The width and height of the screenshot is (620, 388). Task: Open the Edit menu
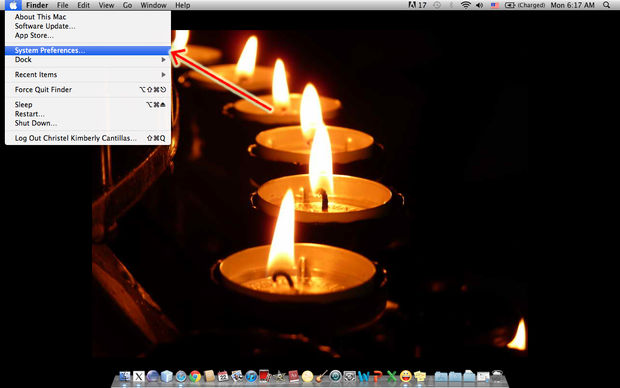pos(83,5)
